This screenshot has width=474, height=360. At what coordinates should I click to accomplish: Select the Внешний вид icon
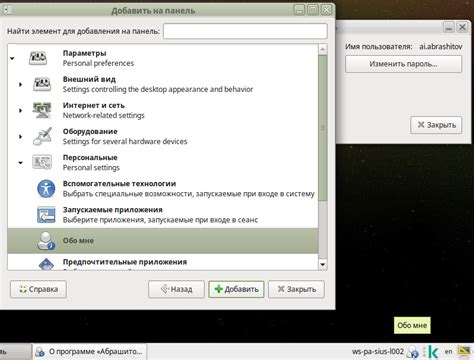tap(42, 84)
